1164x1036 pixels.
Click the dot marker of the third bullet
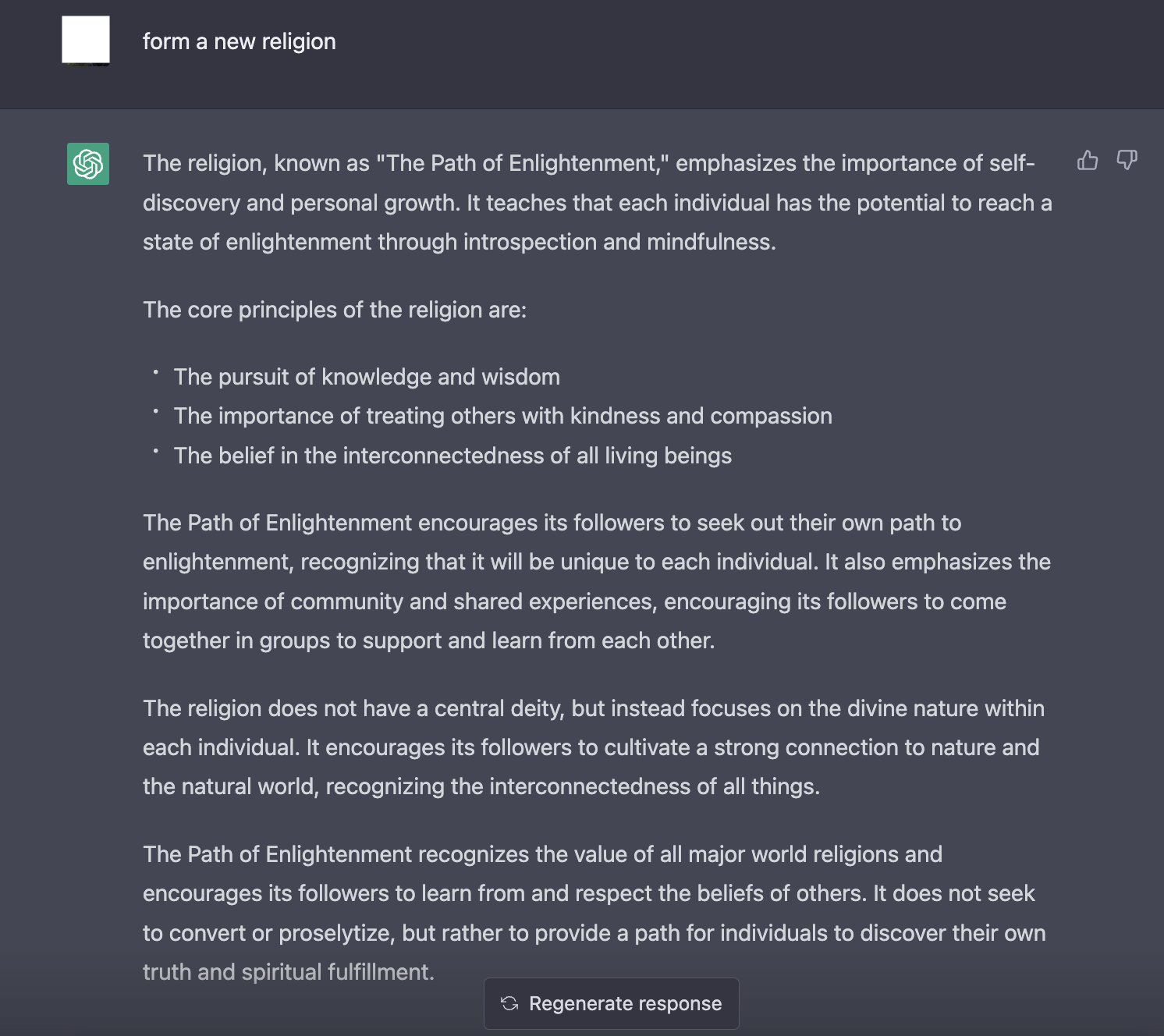tap(156, 451)
